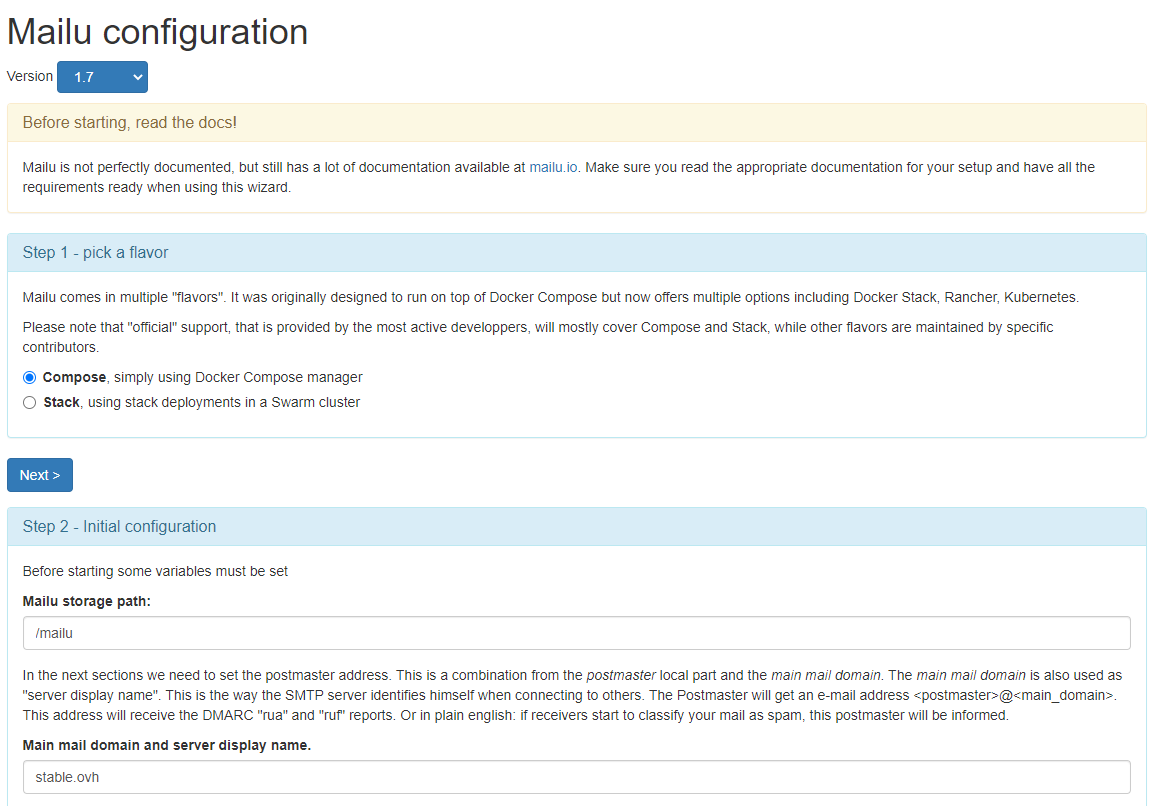
Task: Open the mailu.io documentation link
Action: [x=553, y=167]
